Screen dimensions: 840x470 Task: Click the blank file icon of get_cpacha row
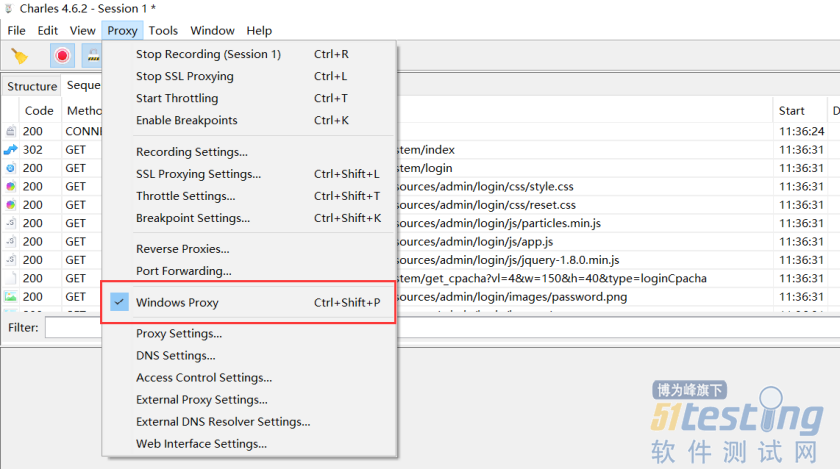tap(11, 278)
